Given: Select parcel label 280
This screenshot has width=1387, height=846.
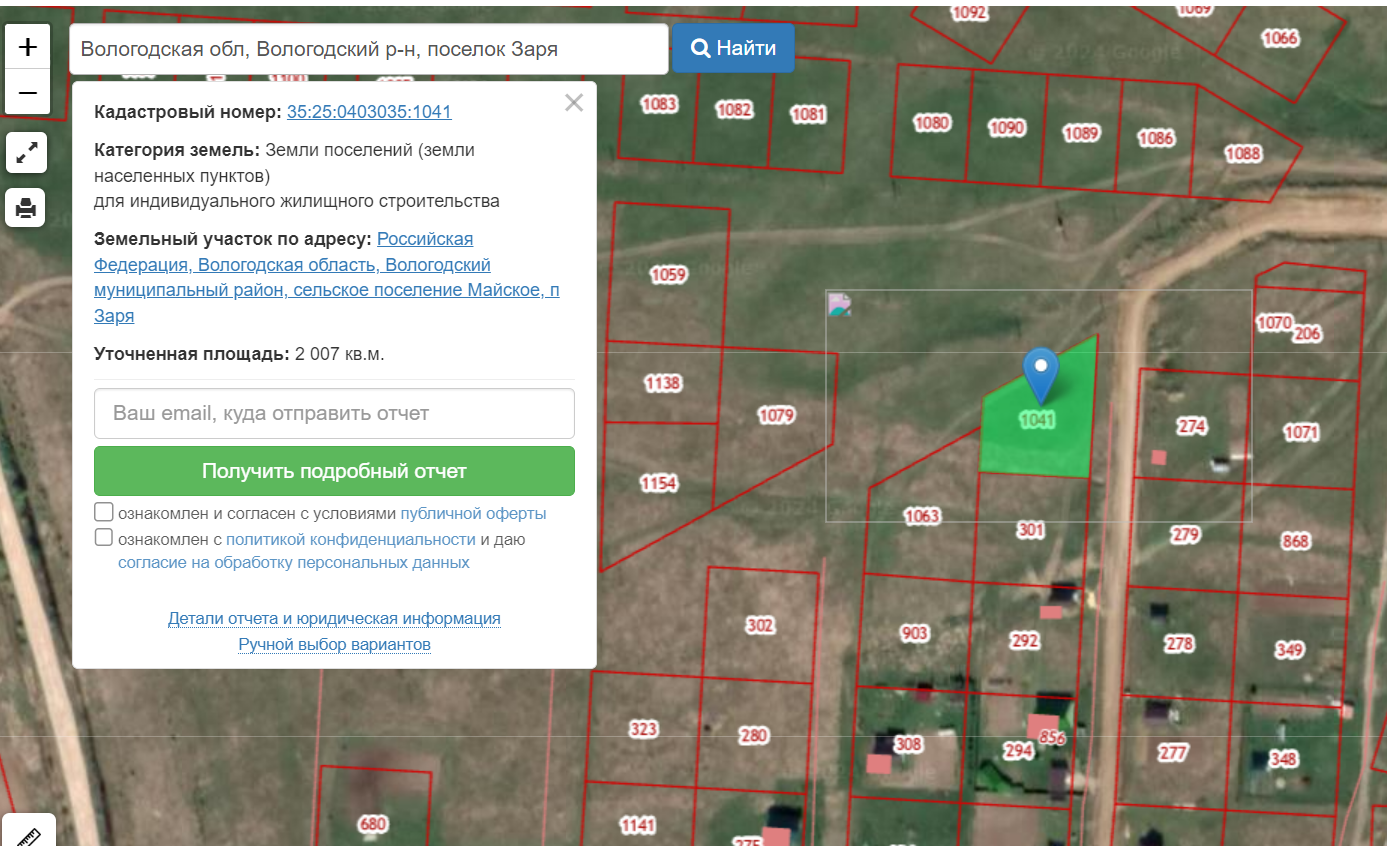Looking at the screenshot, I should [x=753, y=736].
